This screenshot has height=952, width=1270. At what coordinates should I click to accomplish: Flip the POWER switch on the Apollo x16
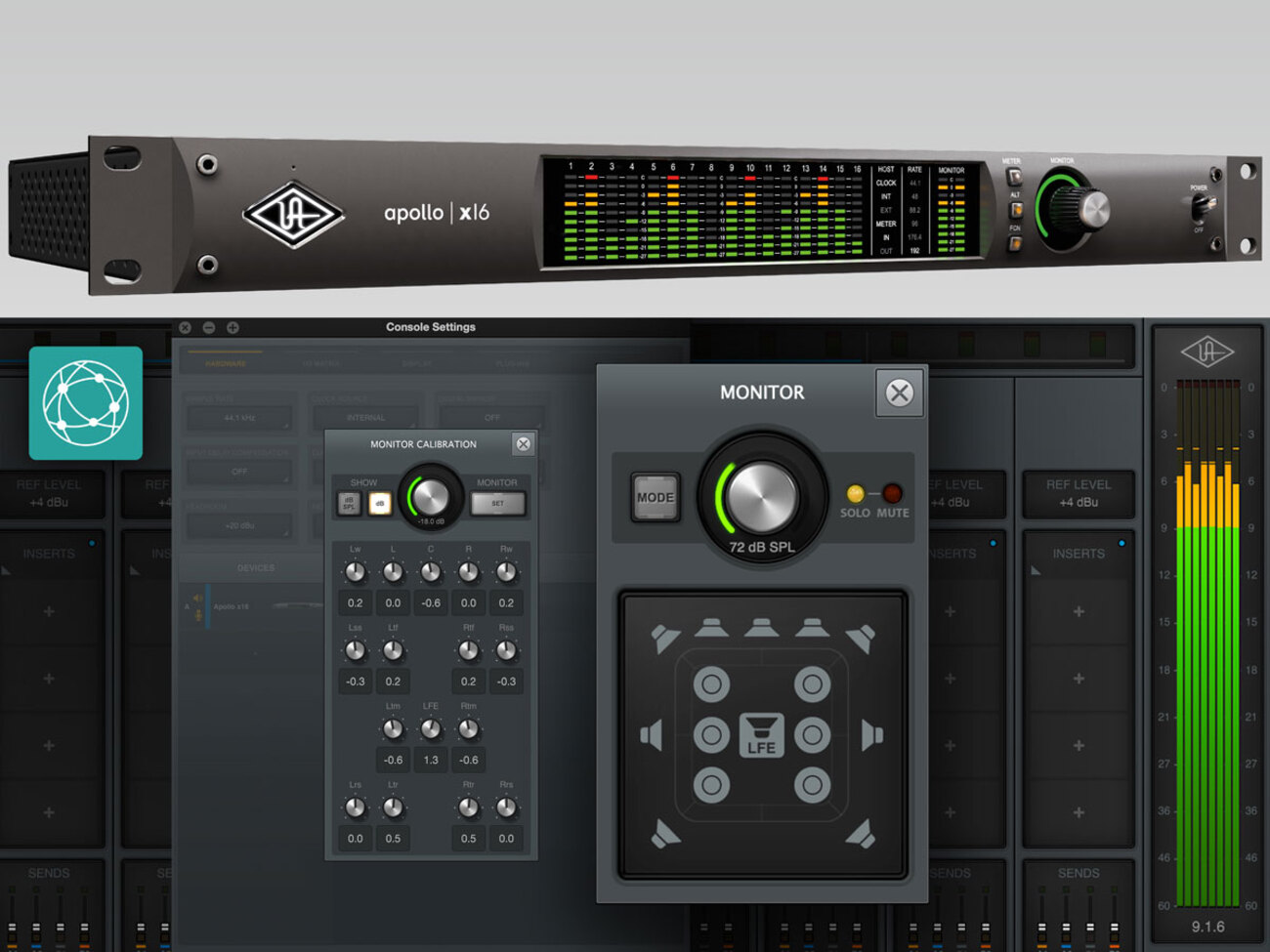tap(1203, 207)
